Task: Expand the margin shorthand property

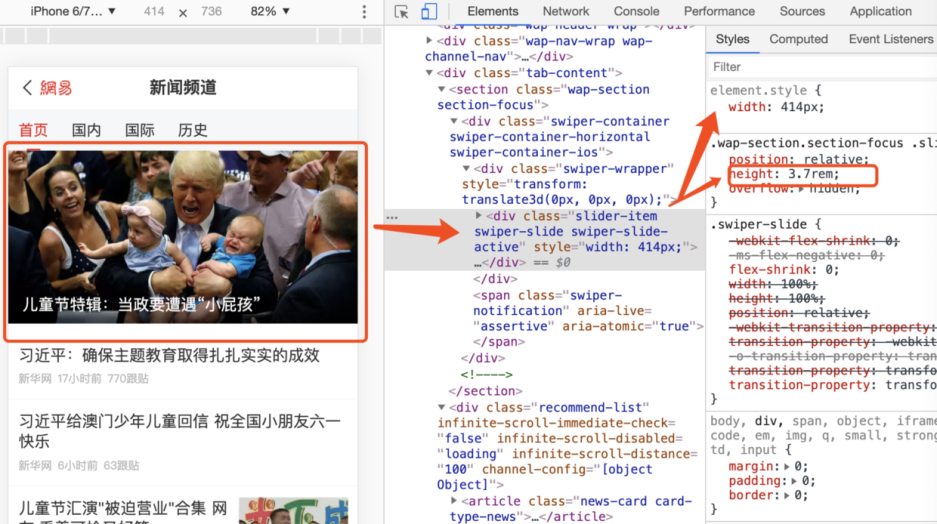Action: coord(786,467)
